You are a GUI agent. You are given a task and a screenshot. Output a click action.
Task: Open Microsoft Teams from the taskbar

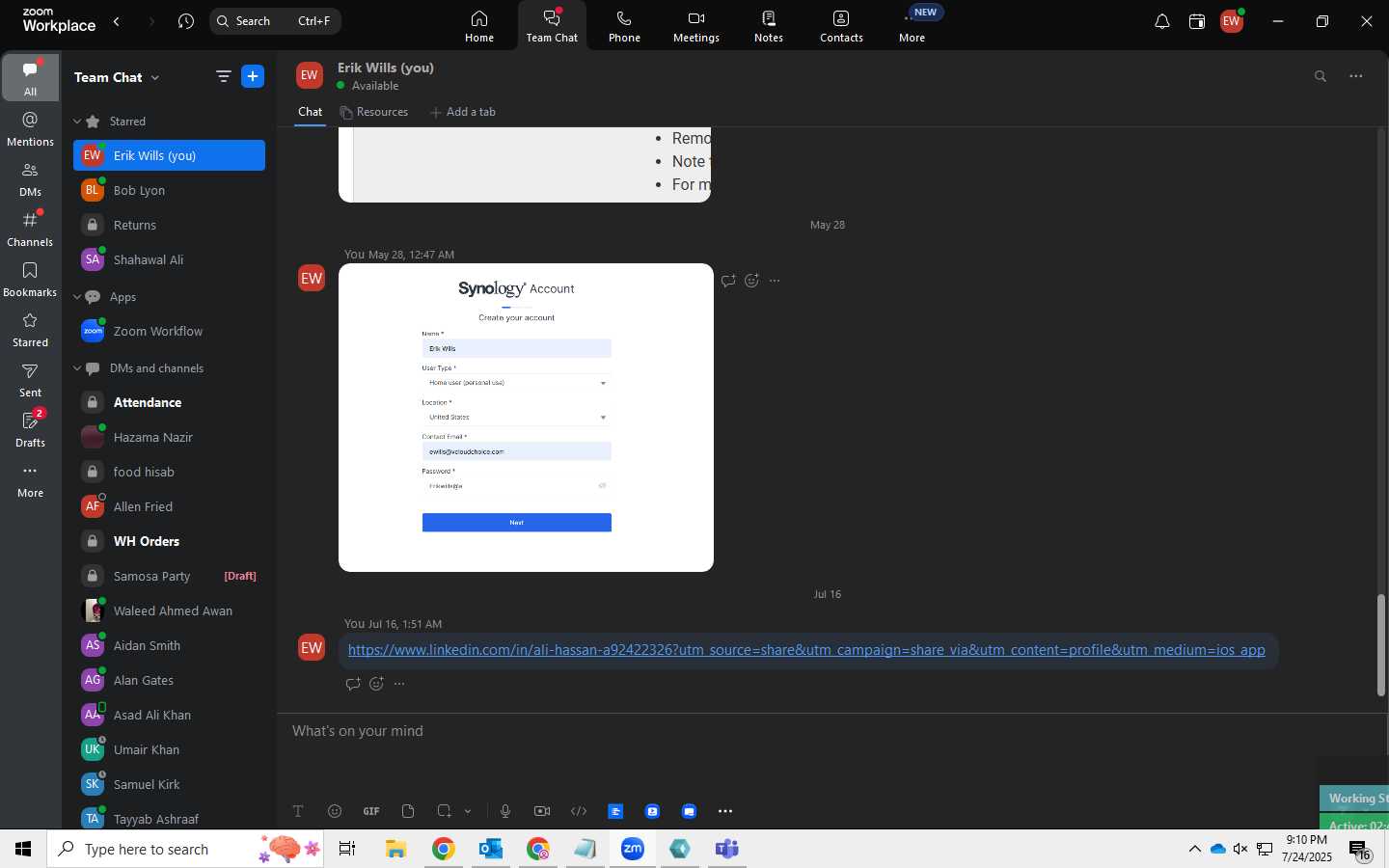[727, 849]
